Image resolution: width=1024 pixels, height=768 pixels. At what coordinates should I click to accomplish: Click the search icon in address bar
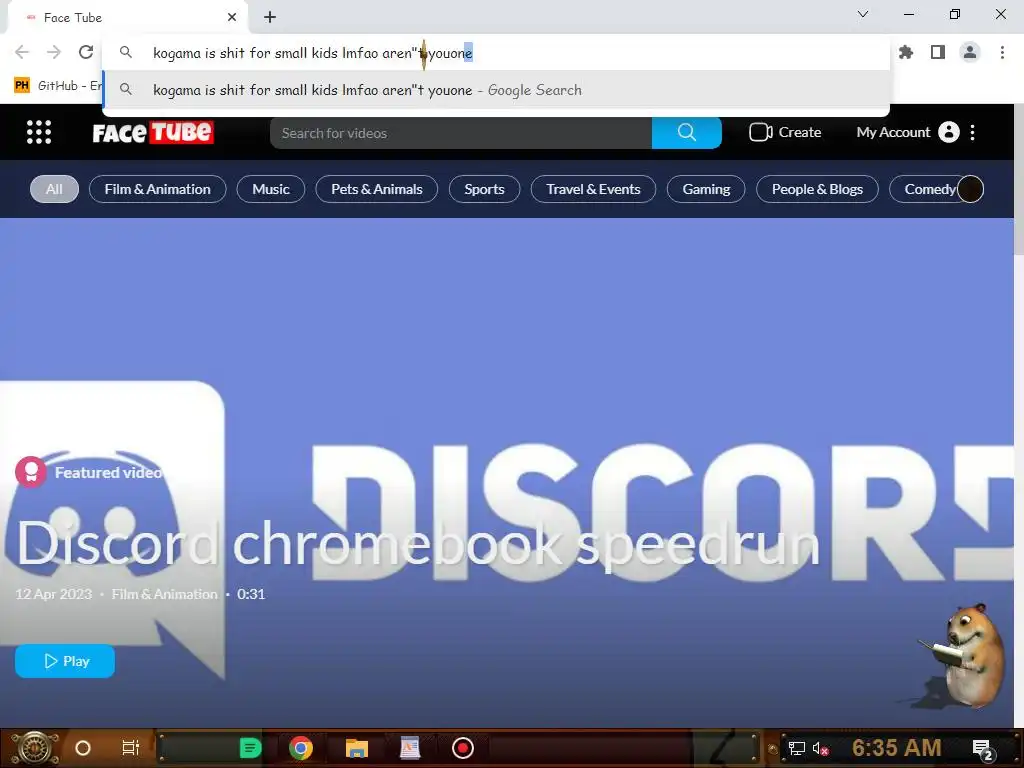click(126, 52)
